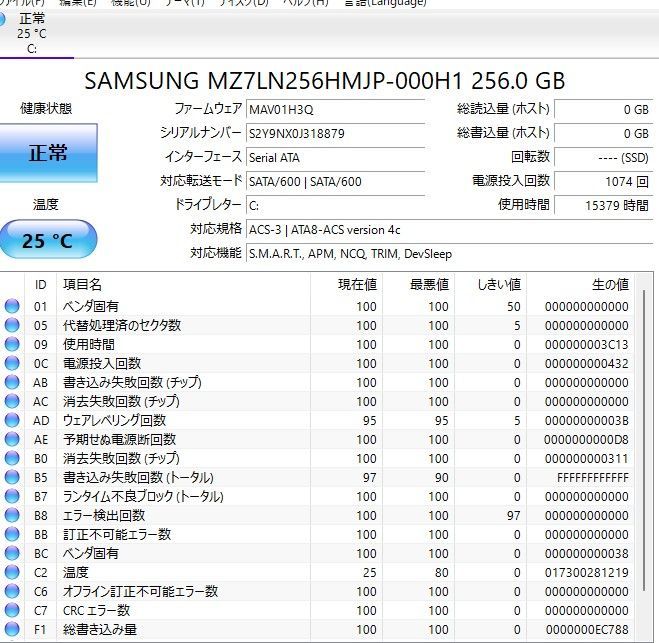Click raw value 000000003C13 in row 09

(587, 344)
